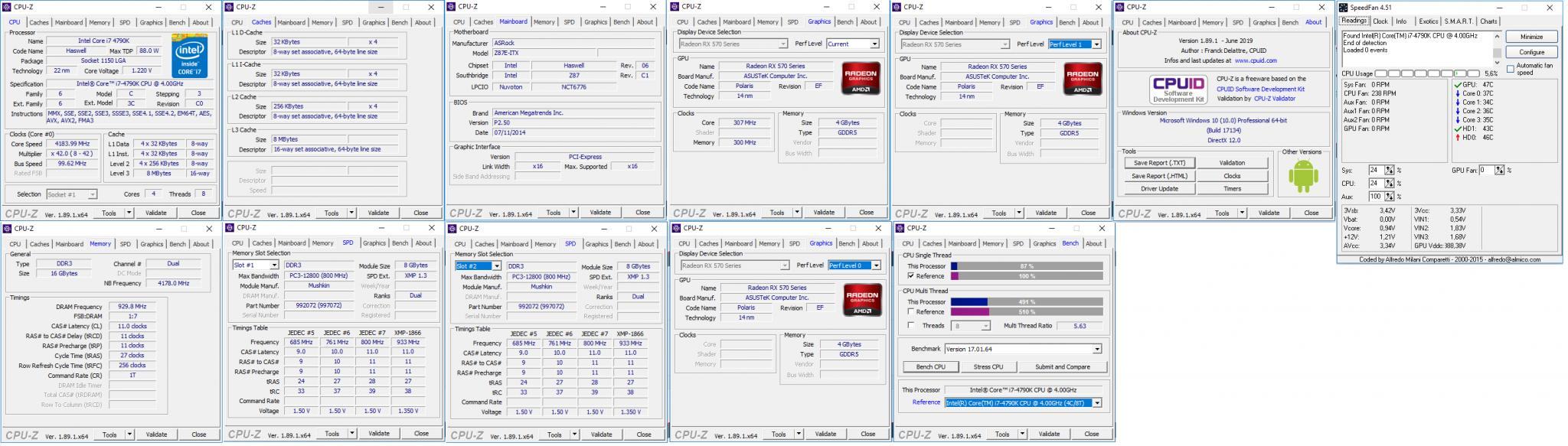Click Radeon logo in Perf Level 1 window
This screenshot has height=446, width=1568.
(x=1083, y=78)
